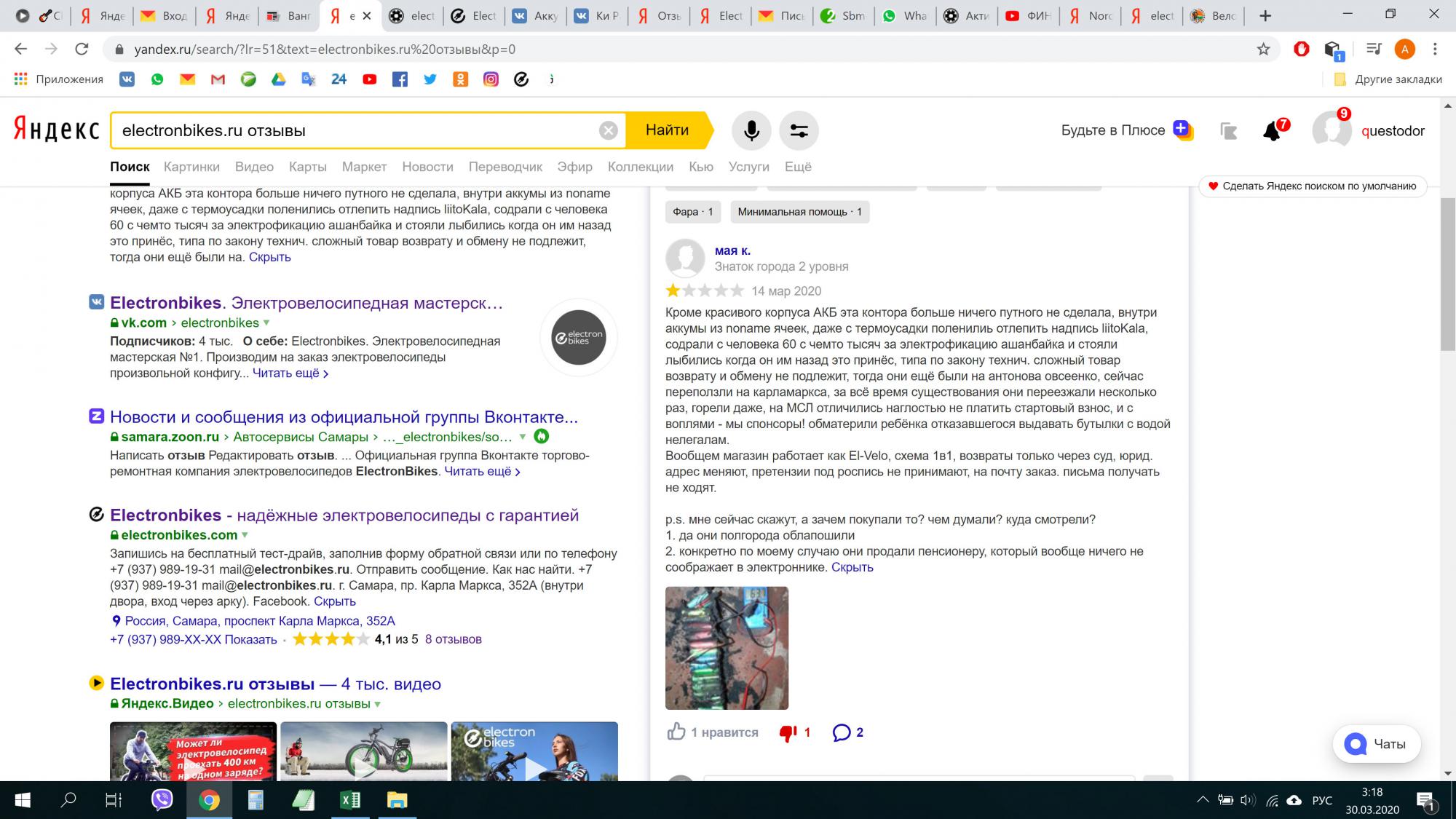The height and width of the screenshot is (819, 1456).
Task: Open WhatsApp bookmark in bookmarks bar
Action: [x=157, y=79]
